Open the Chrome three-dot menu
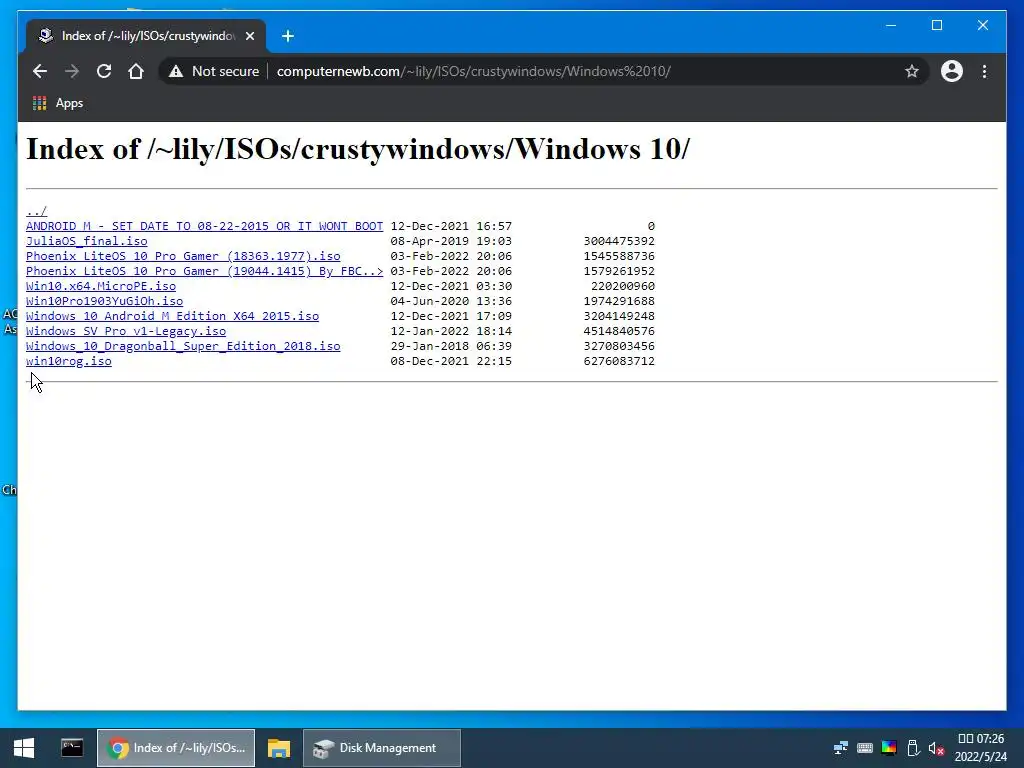This screenshot has width=1024, height=768. coord(984,71)
